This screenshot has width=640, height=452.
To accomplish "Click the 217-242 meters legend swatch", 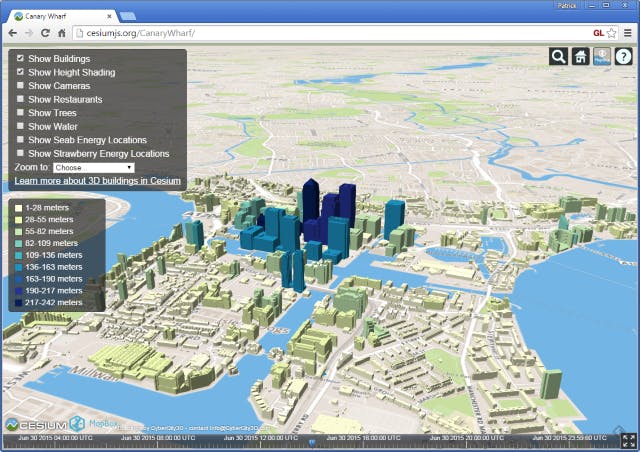I will point(18,303).
